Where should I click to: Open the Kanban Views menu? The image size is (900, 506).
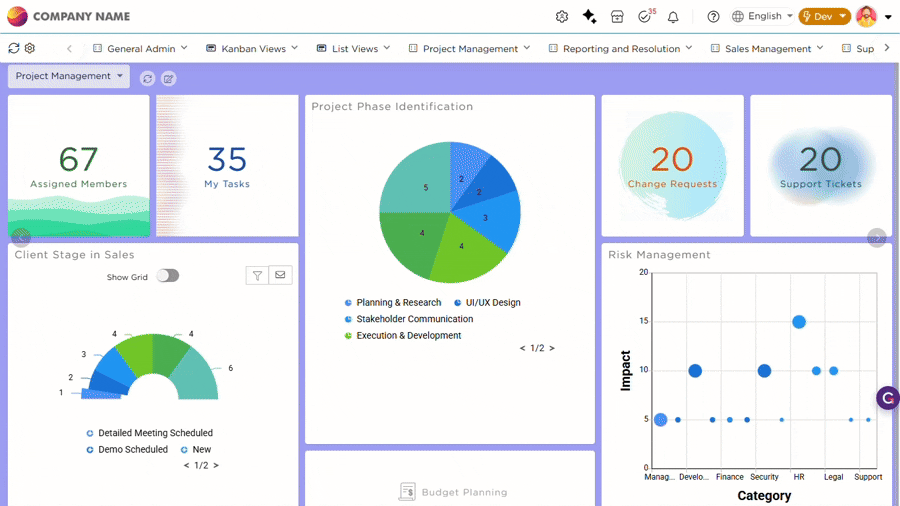tap(253, 48)
